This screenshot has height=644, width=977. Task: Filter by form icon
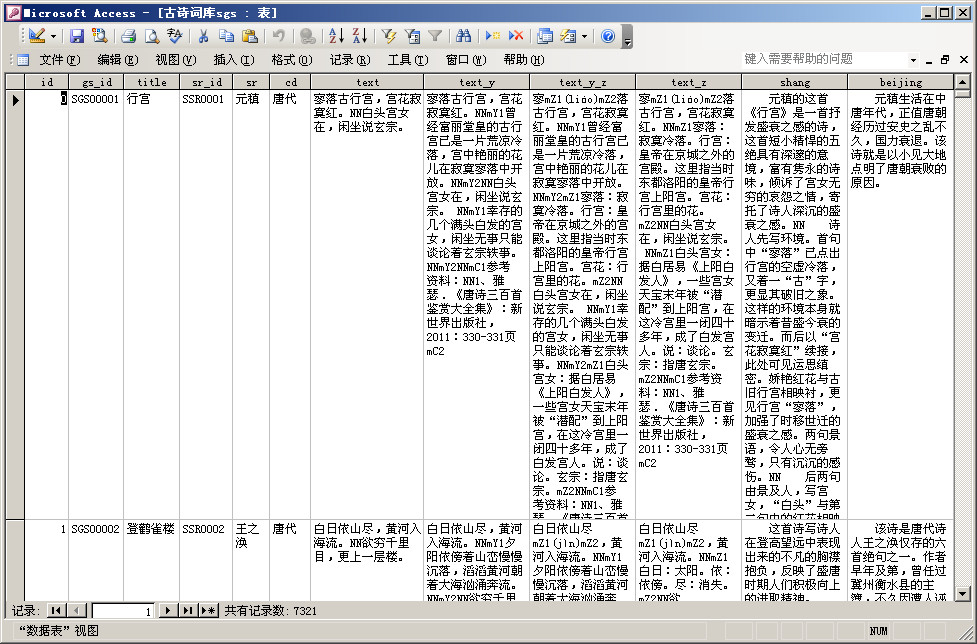point(412,36)
